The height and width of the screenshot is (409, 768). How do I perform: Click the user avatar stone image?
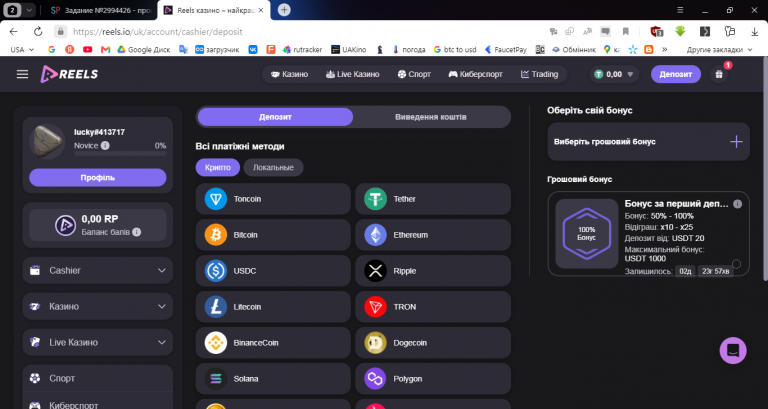[x=47, y=142]
